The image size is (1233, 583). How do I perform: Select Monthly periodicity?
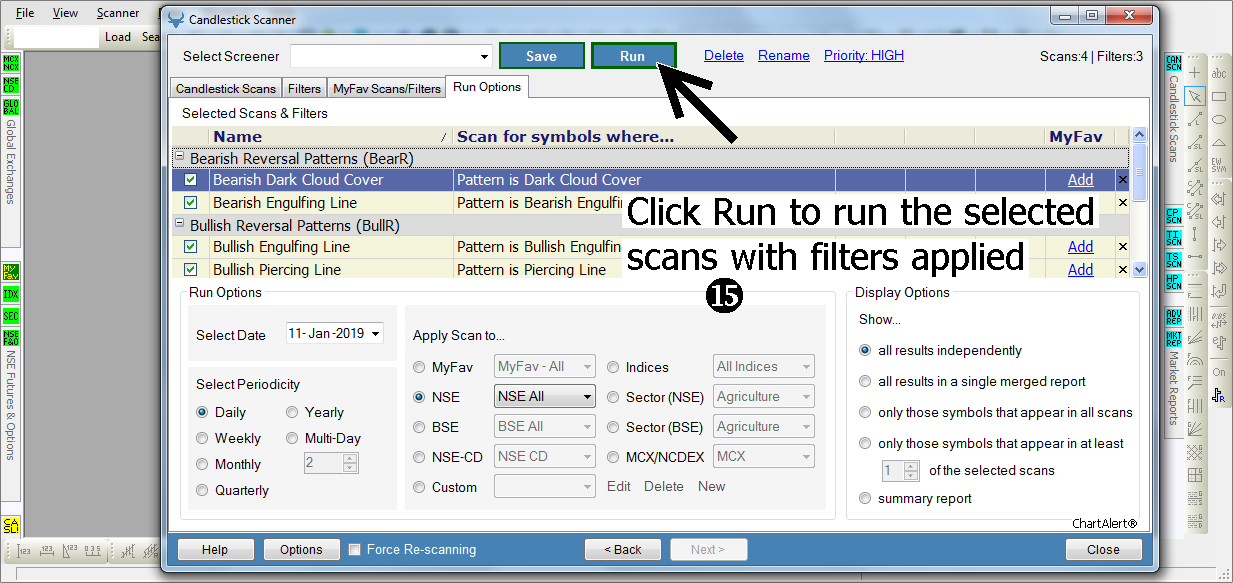[202, 464]
